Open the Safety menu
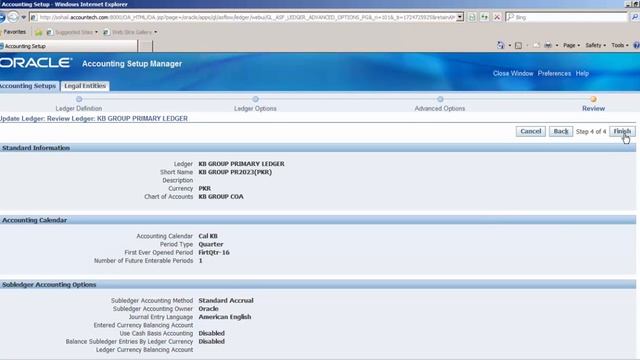Screen dimensions: 640x360 pos(596,45)
